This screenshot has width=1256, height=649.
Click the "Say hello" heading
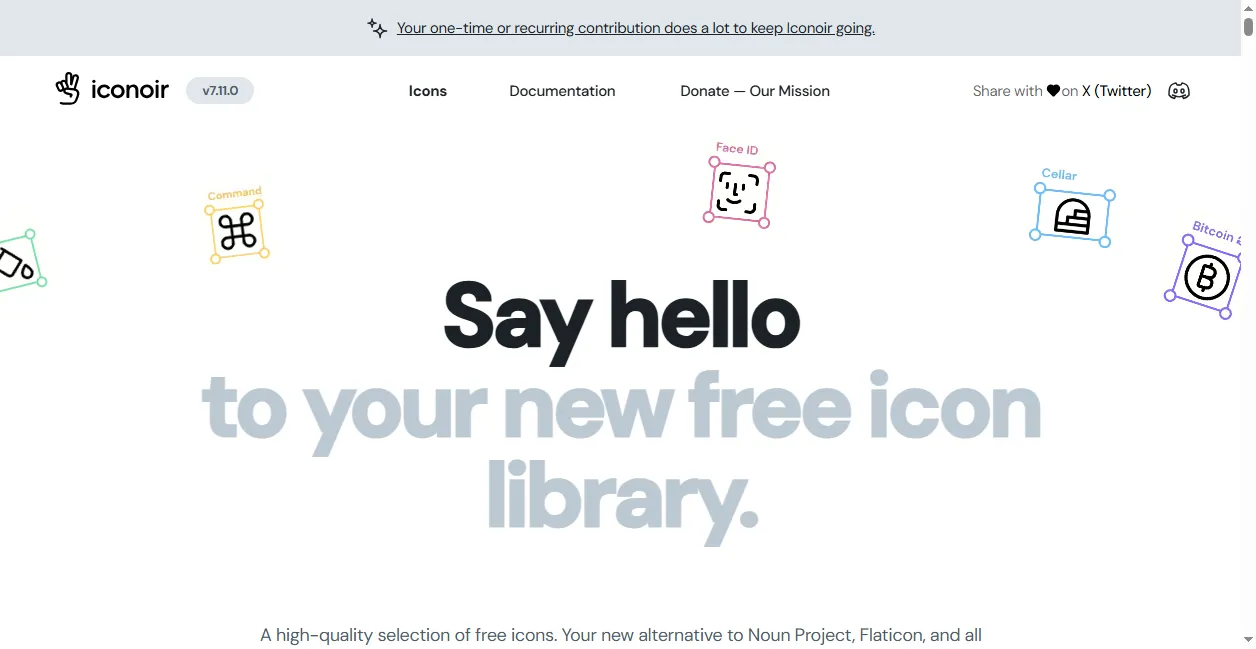pyautogui.click(x=621, y=318)
